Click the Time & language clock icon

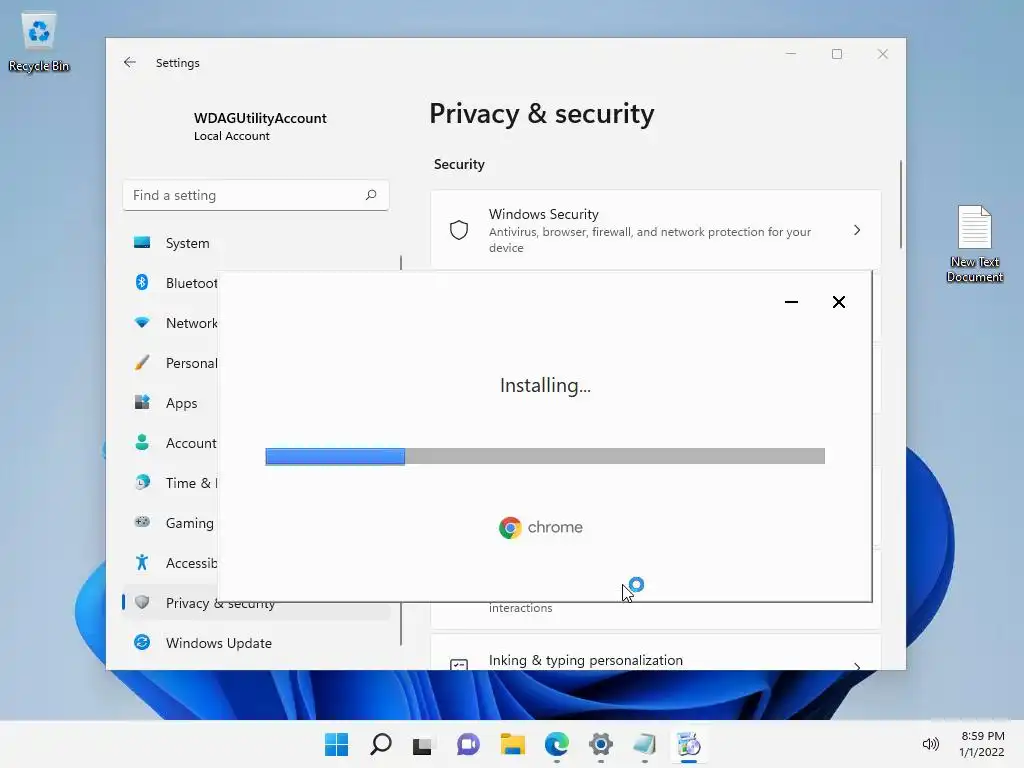[x=142, y=482]
